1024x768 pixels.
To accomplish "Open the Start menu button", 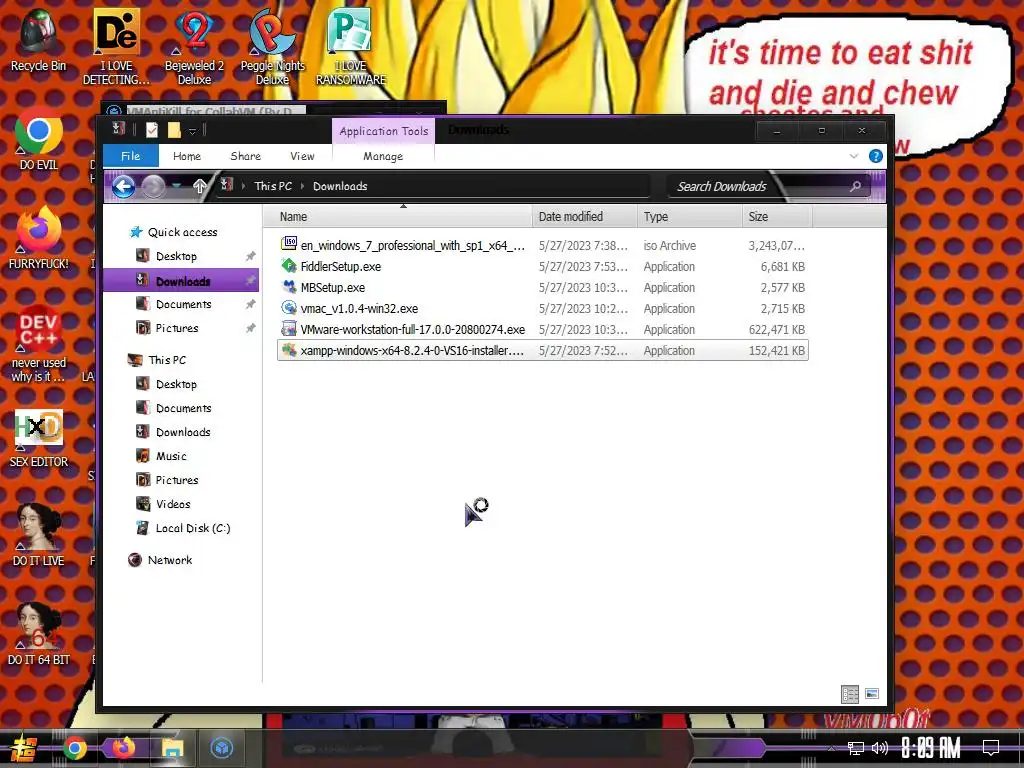I will coord(23,748).
